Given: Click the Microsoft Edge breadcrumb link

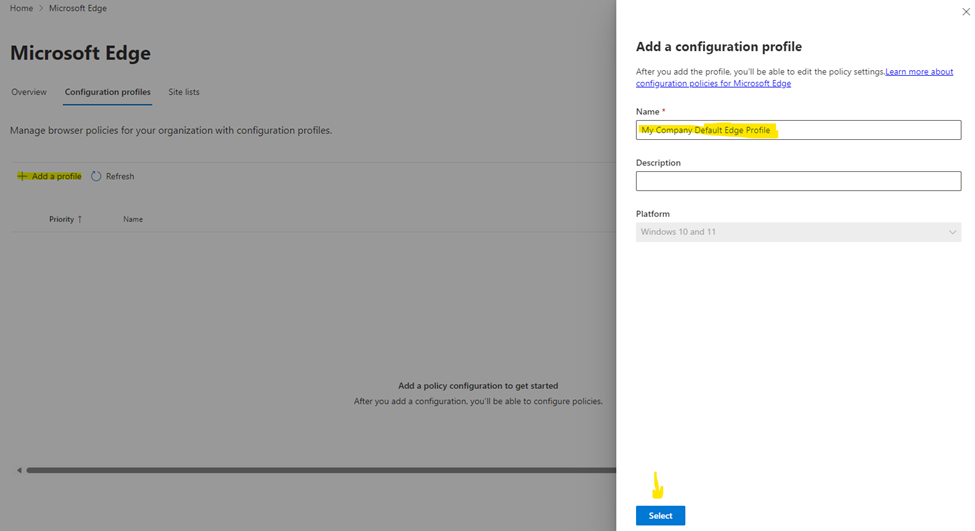Looking at the screenshot, I should [78, 8].
